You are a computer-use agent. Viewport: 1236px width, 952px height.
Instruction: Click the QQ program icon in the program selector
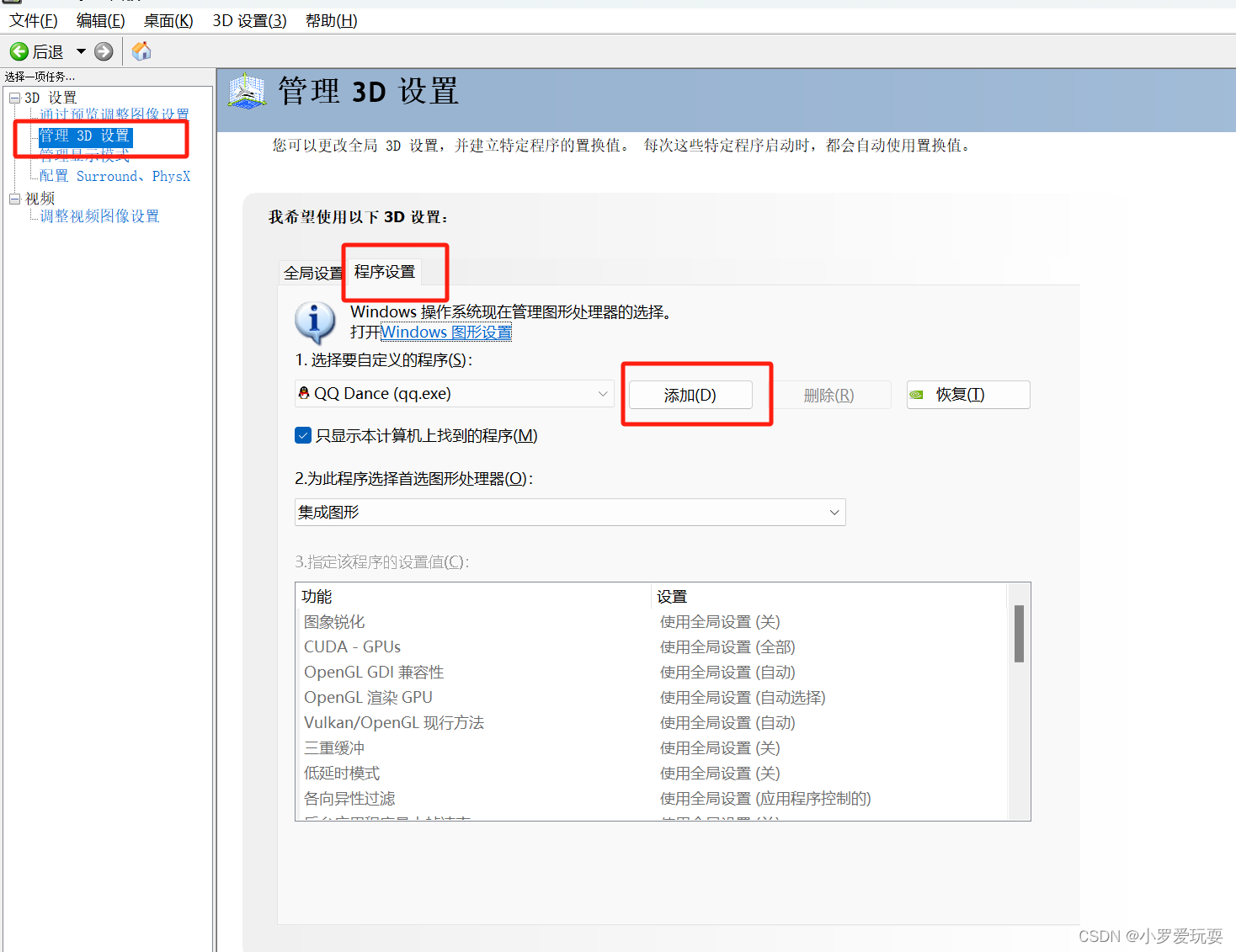pyautogui.click(x=304, y=393)
